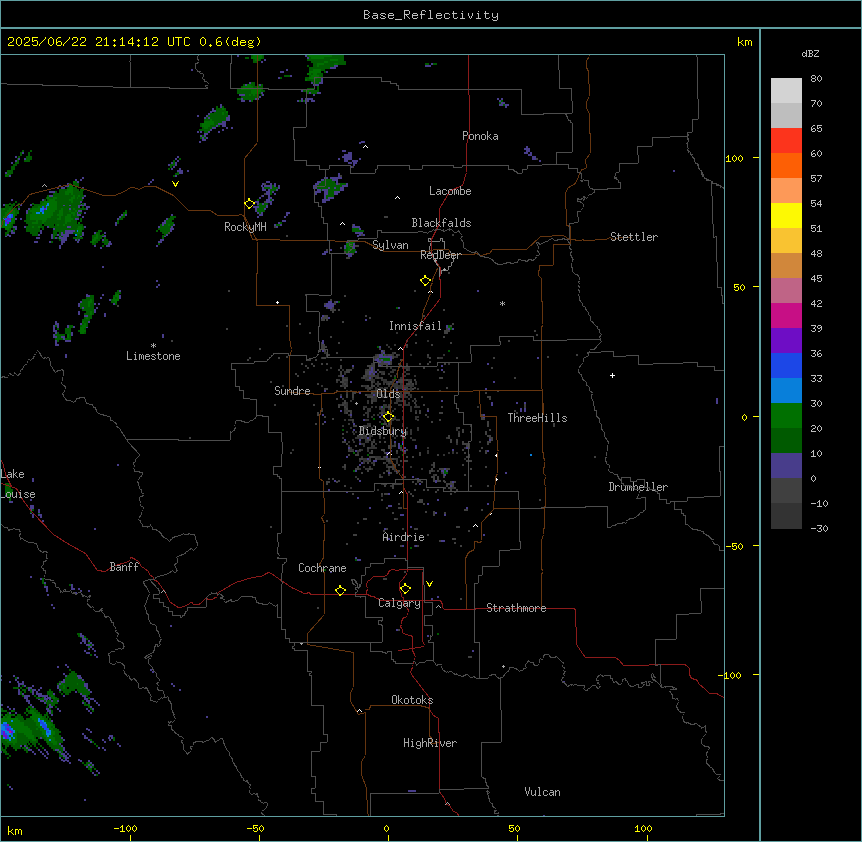Click the HighRiver label
862x842 pixels.
tap(430, 743)
